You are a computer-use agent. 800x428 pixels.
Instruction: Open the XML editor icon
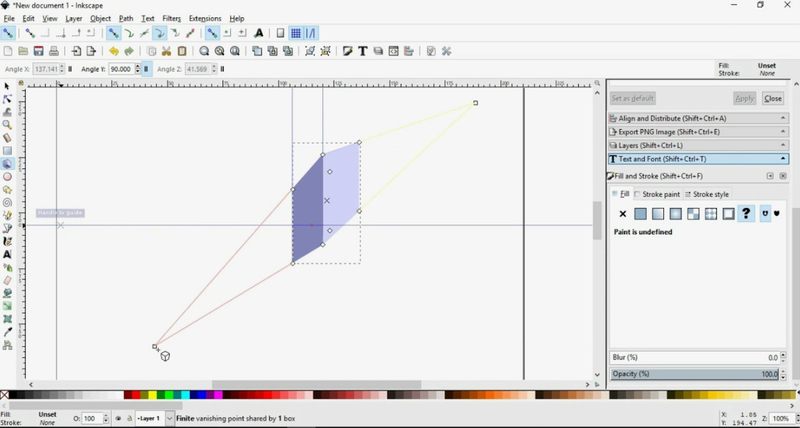coord(393,51)
